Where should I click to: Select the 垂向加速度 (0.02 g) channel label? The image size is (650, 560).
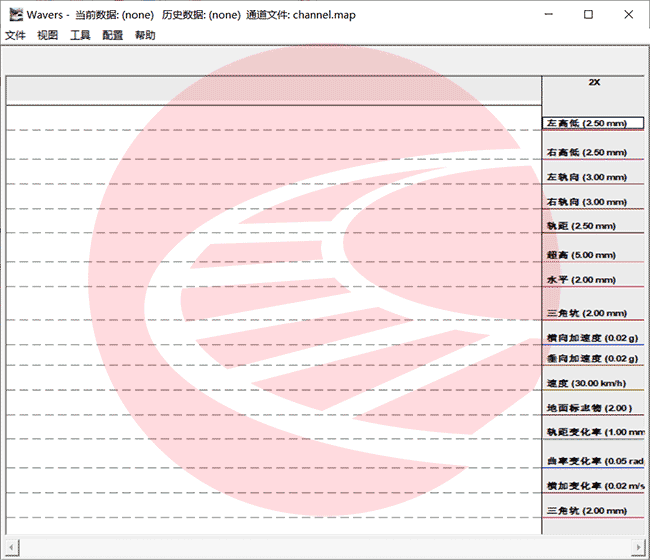click(592, 359)
